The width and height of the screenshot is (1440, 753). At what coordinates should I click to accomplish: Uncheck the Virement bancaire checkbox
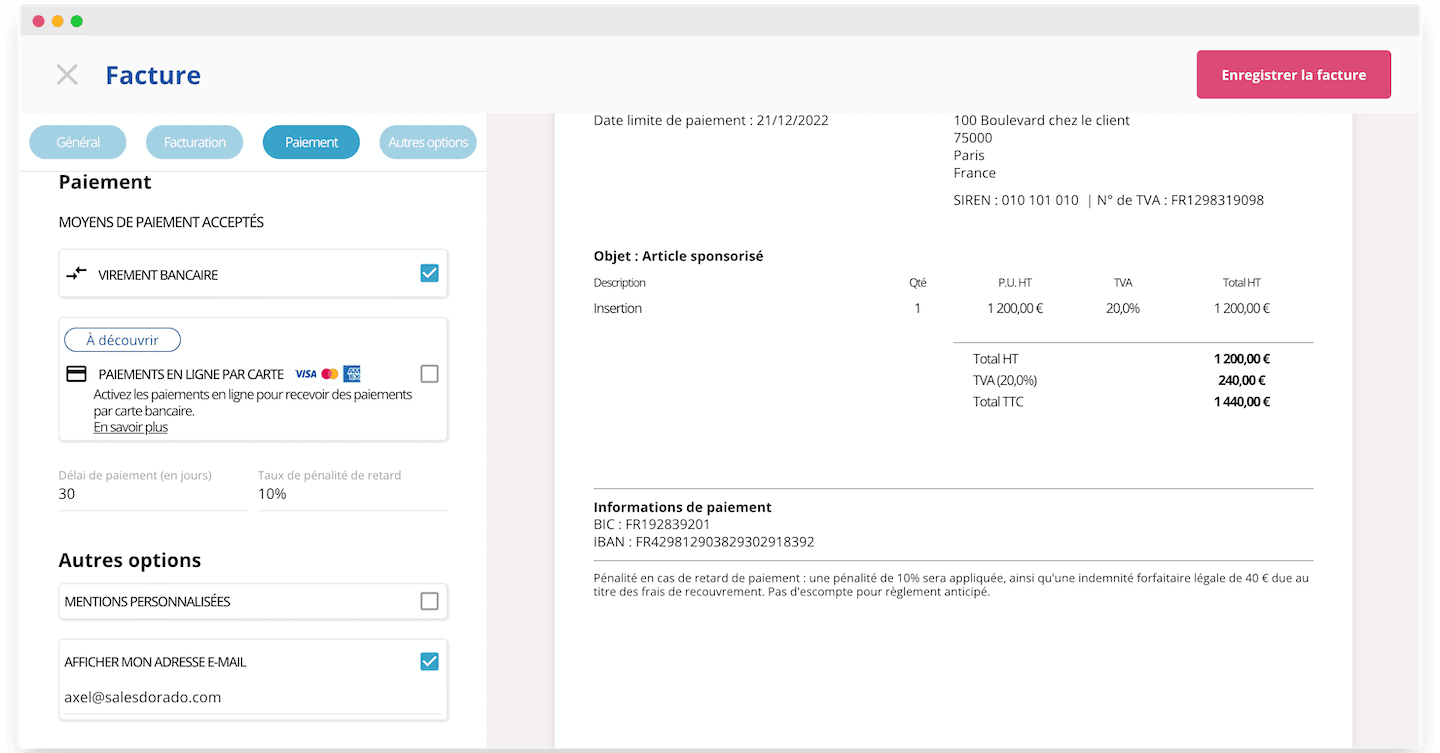coord(429,273)
